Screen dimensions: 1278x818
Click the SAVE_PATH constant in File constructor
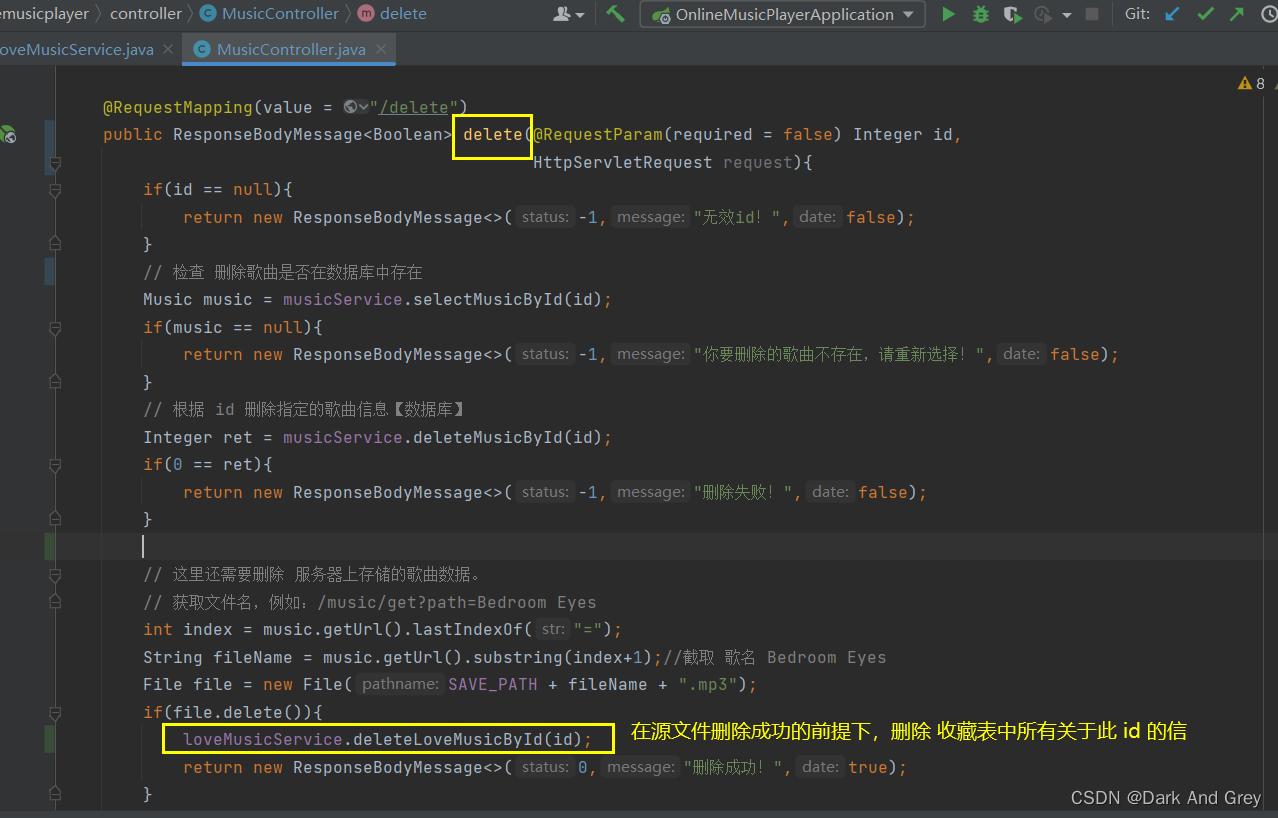(492, 685)
